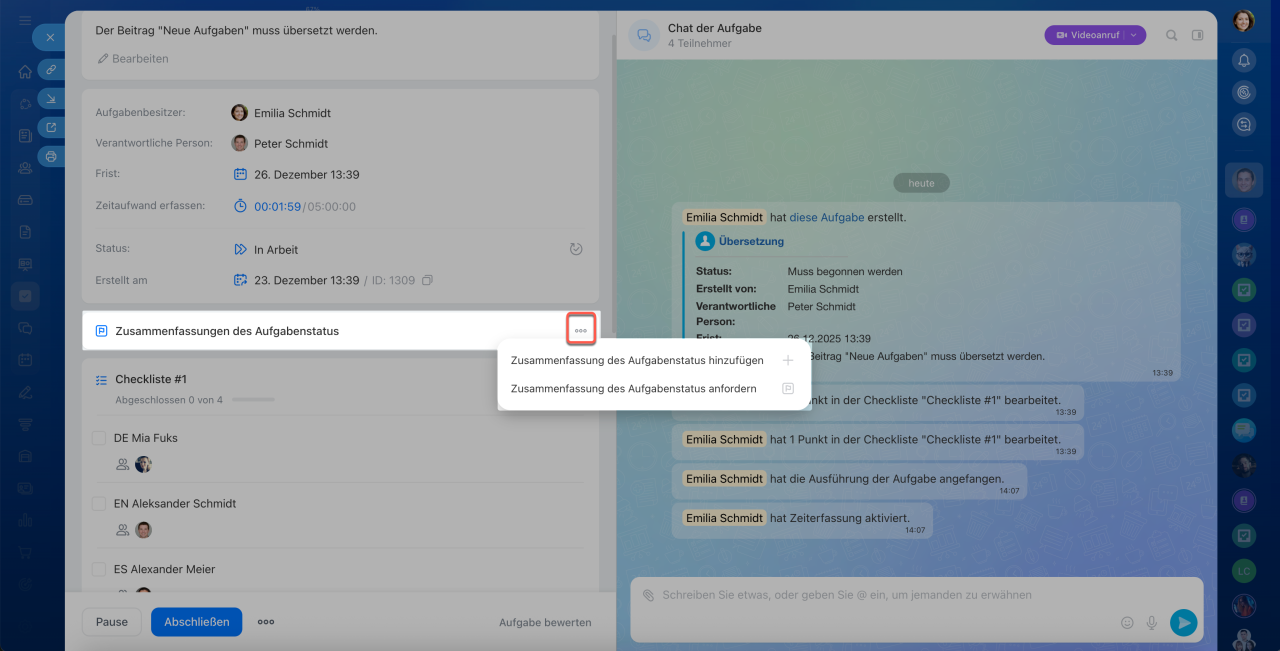Open the analytics bar chart sidebar icon
The image size is (1280, 651).
pyautogui.click(x=25, y=520)
